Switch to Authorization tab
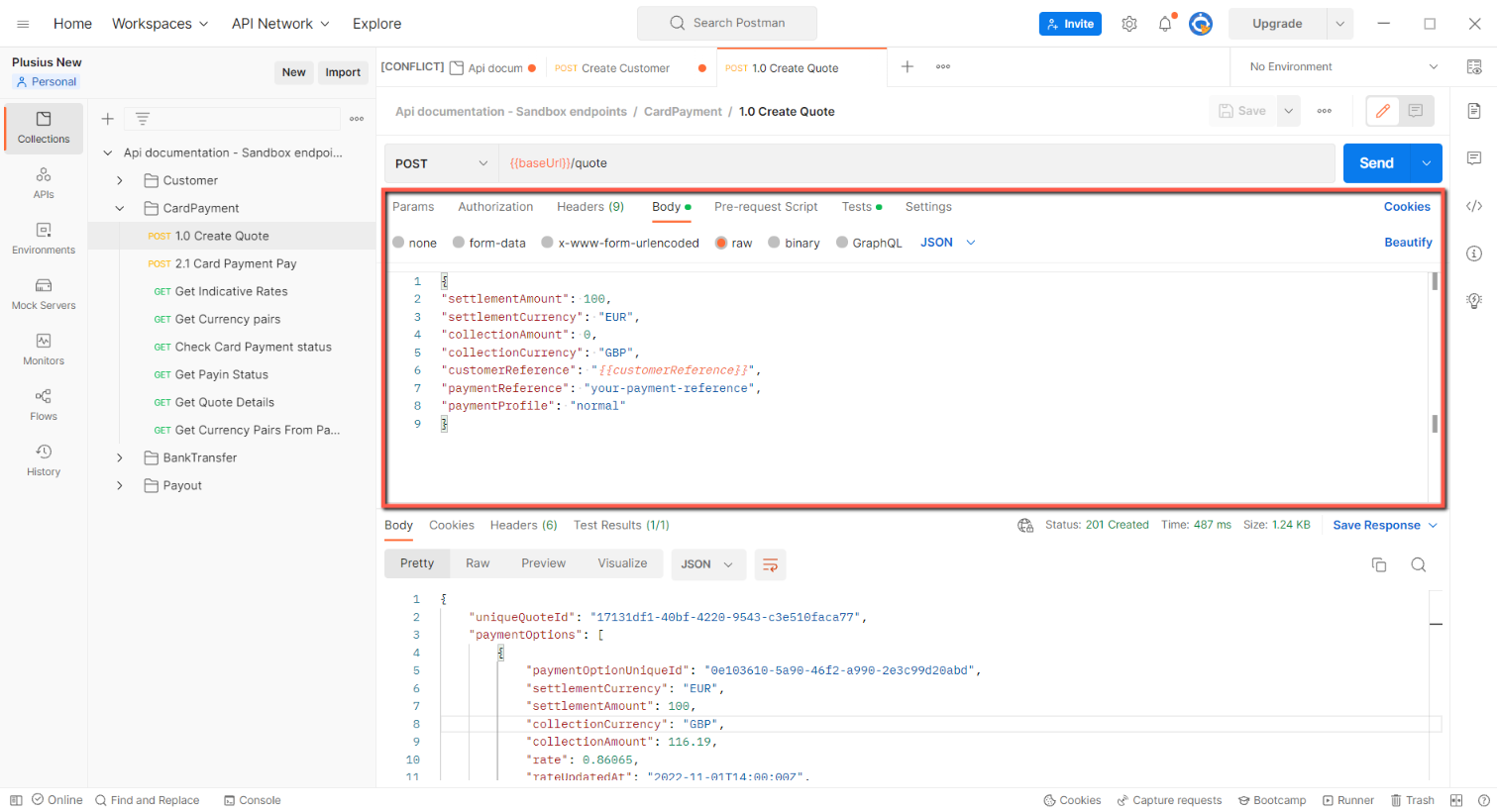 coord(495,207)
